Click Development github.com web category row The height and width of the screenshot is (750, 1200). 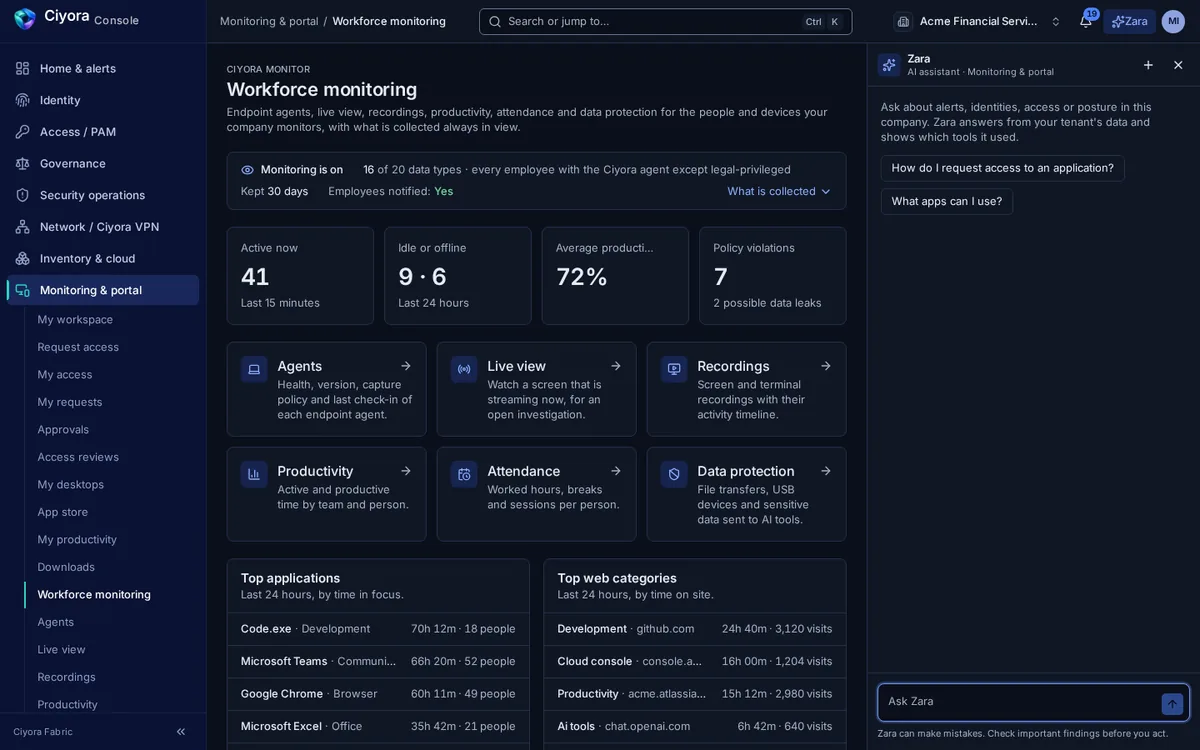(695, 629)
